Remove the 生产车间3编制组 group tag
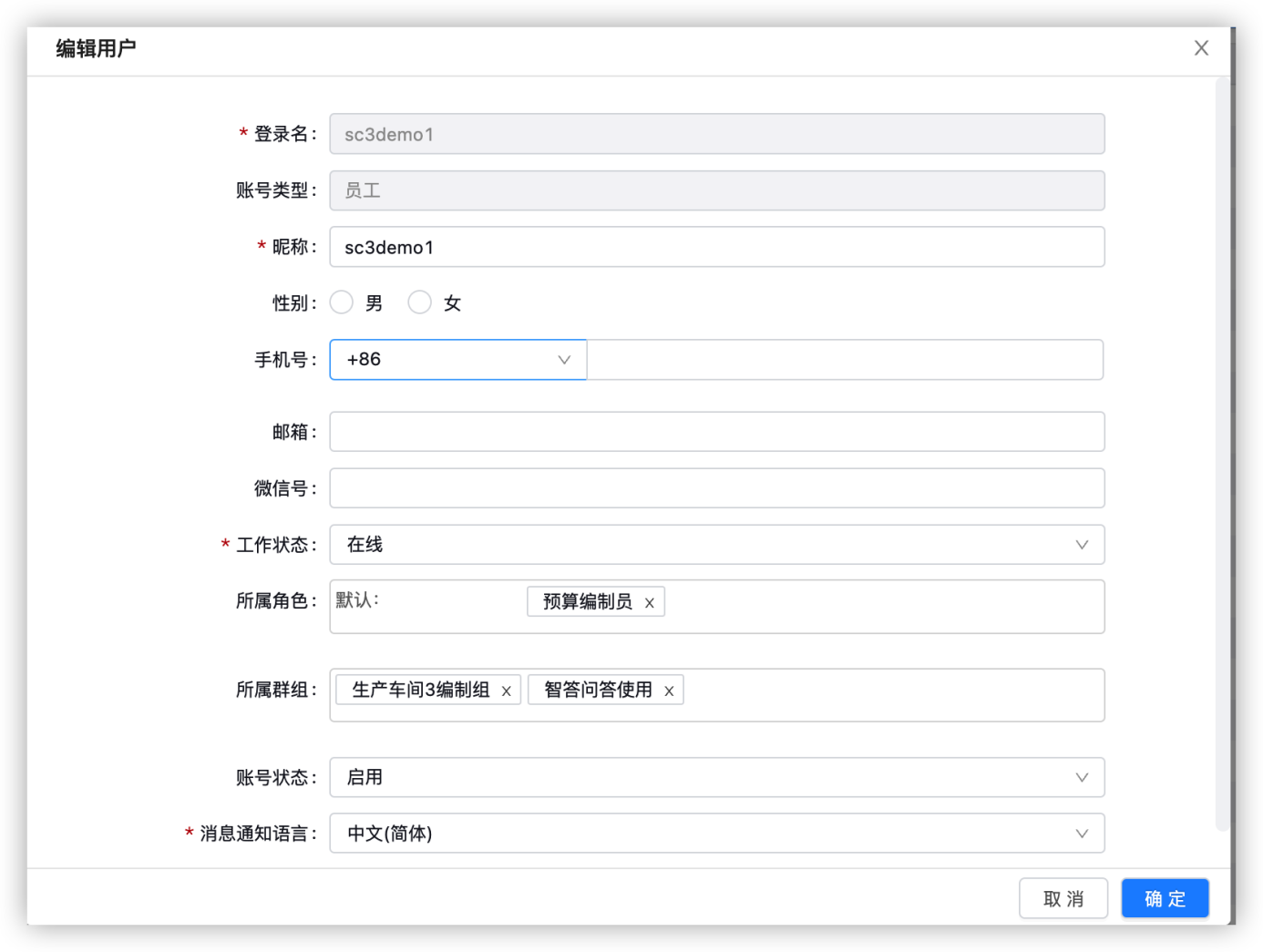The image size is (1263, 952). point(507,690)
